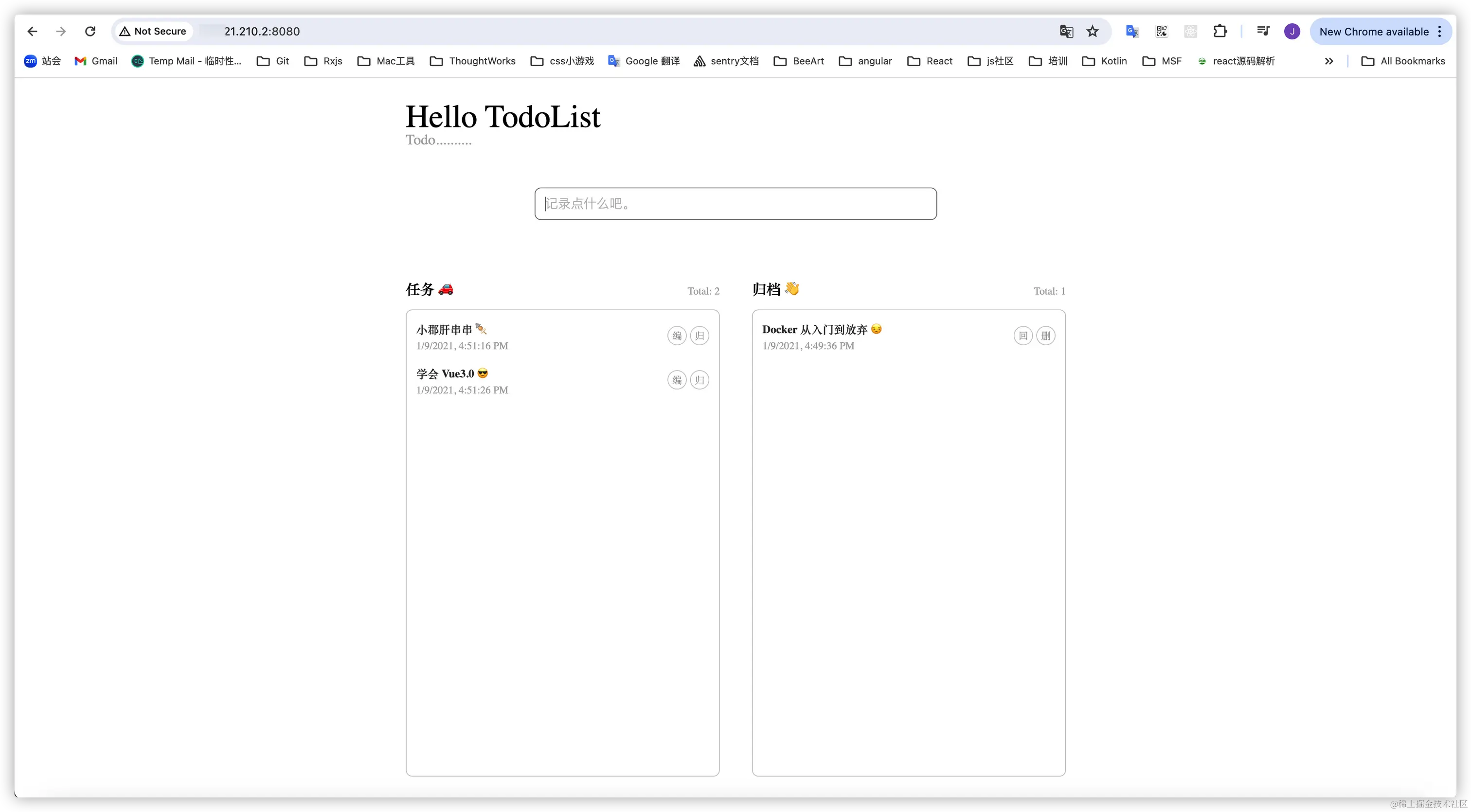Click the Not Secure site info chip
This screenshot has height=812, width=1471.
tap(153, 32)
